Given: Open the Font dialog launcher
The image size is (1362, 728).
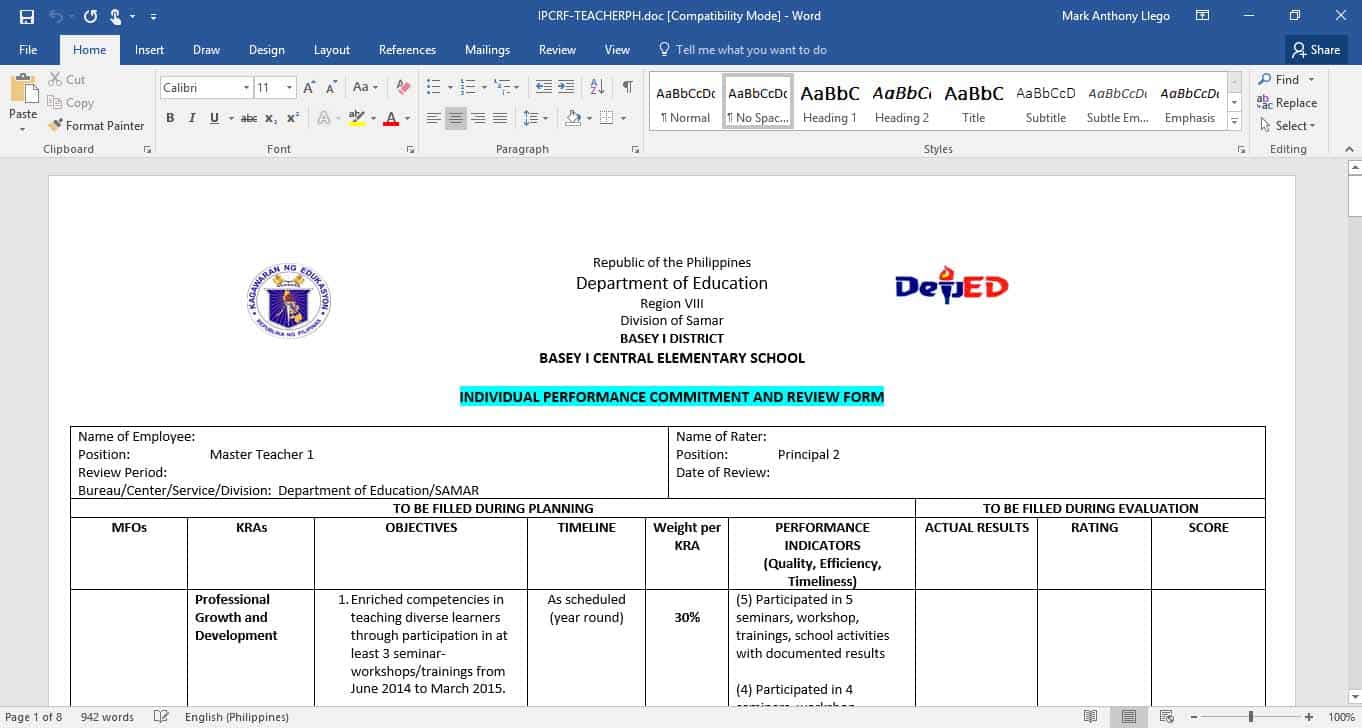Looking at the screenshot, I should pos(410,149).
